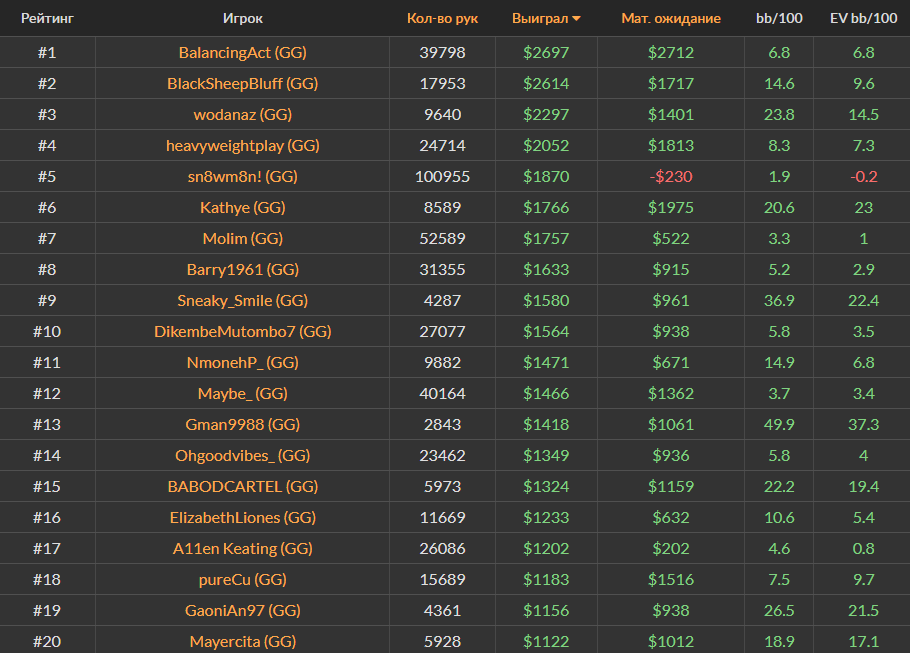910x653 pixels.
Task: Open player BalancingAct (GG) profile
Action: tap(243, 52)
